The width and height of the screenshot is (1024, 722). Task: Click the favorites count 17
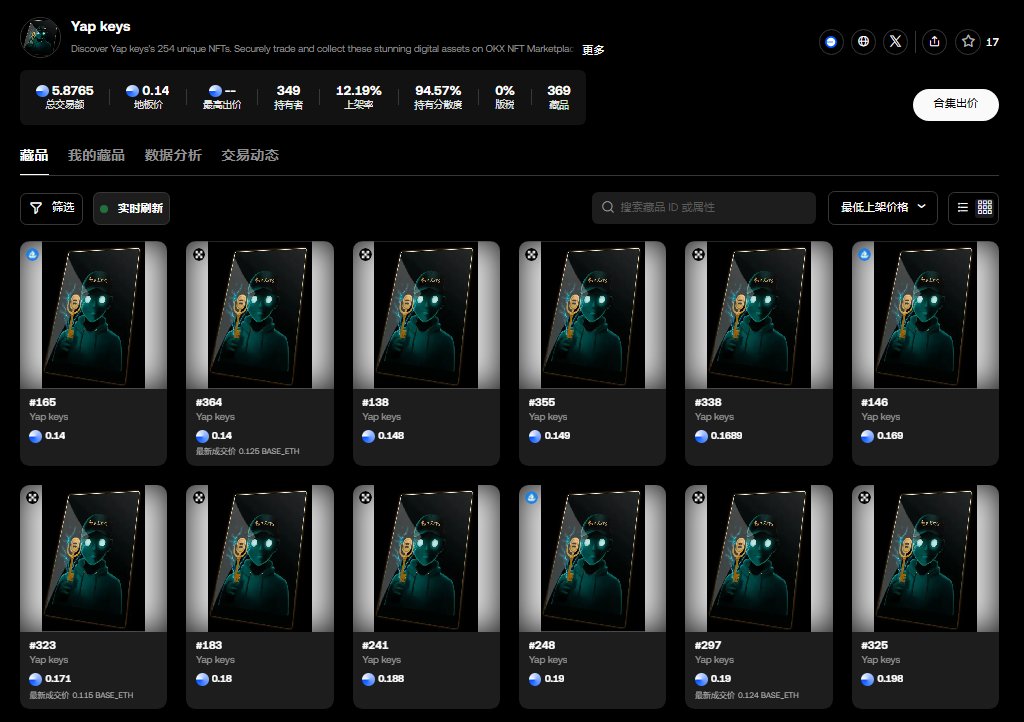[992, 42]
